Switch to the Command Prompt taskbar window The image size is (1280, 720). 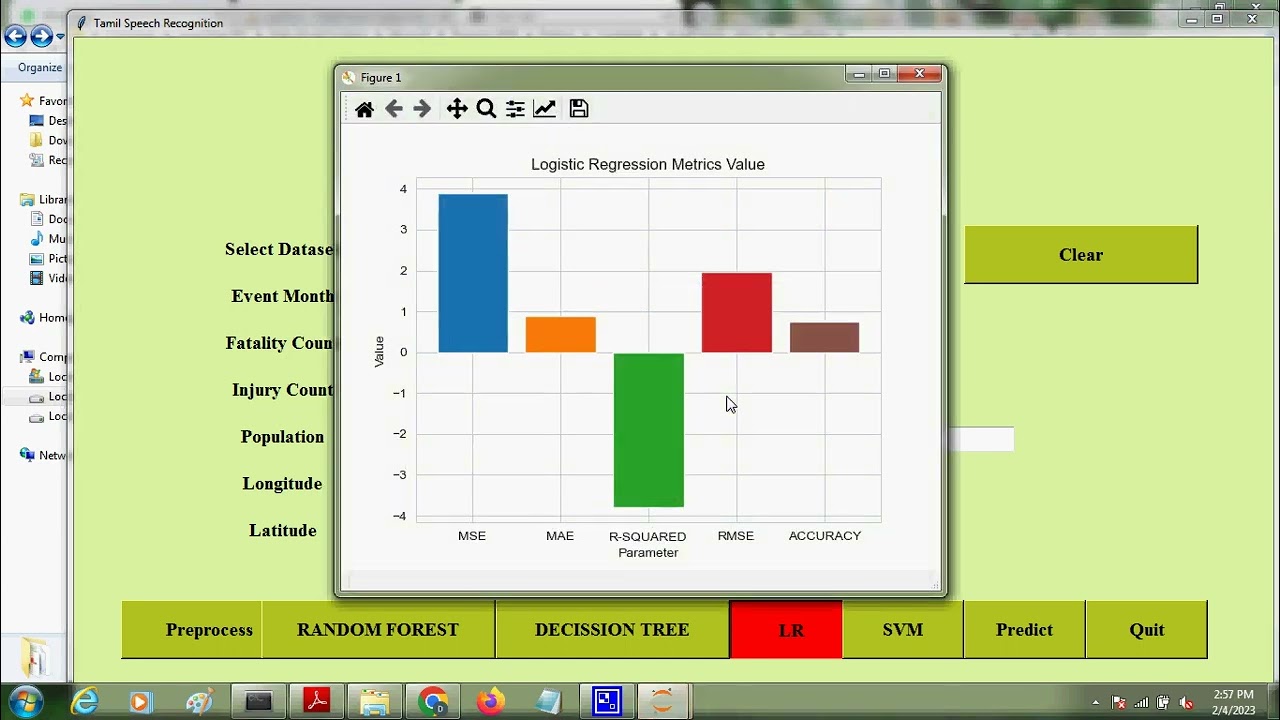point(259,702)
